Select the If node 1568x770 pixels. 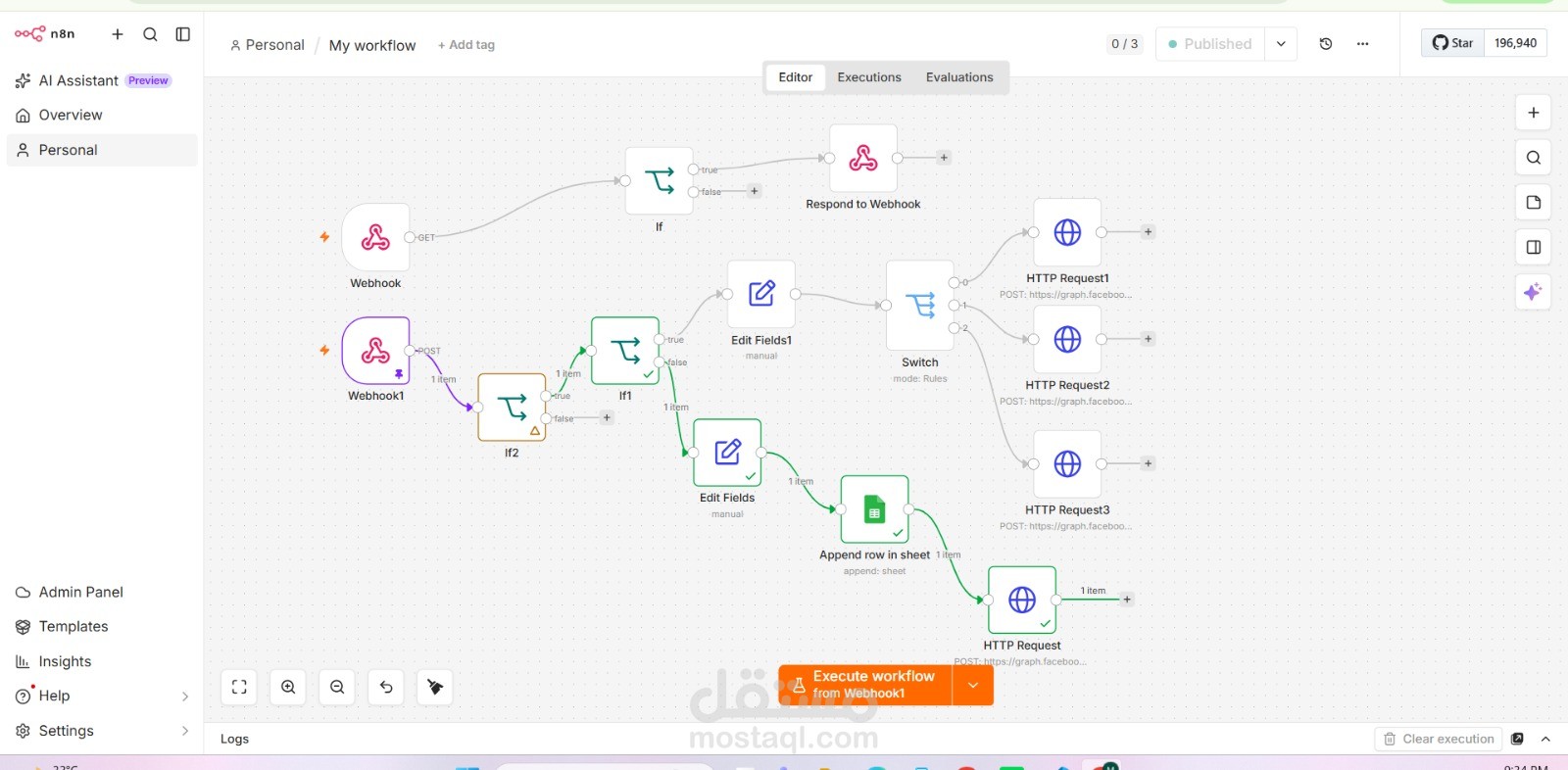(660, 180)
